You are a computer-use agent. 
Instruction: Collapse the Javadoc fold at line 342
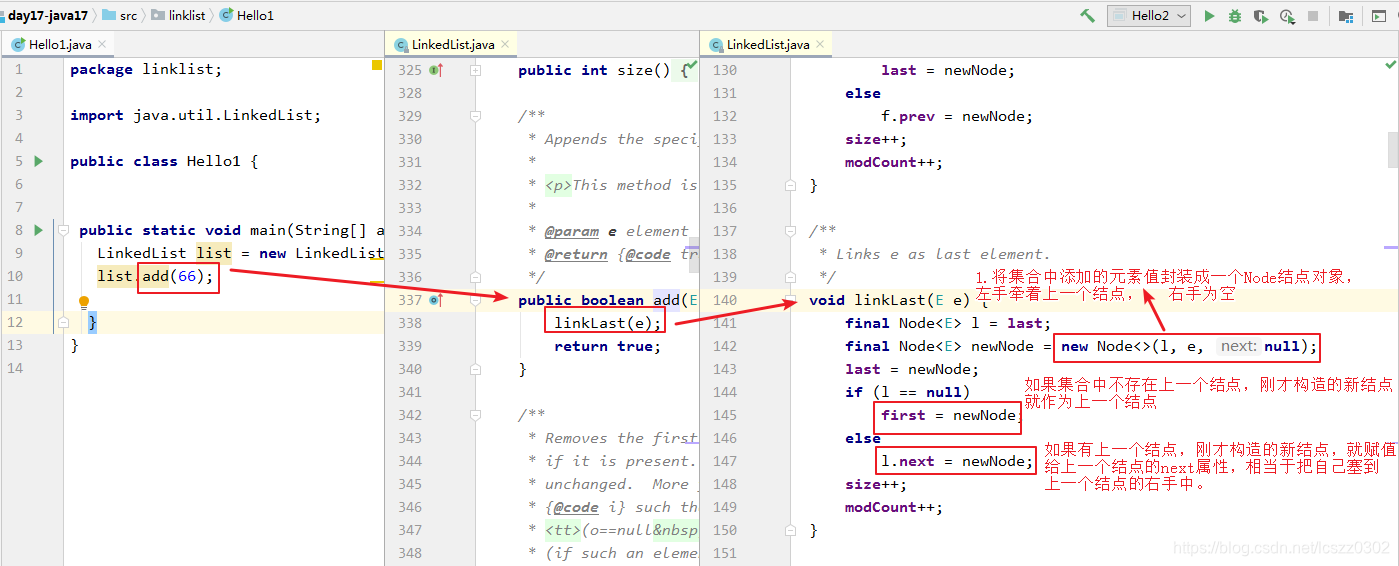(476, 415)
